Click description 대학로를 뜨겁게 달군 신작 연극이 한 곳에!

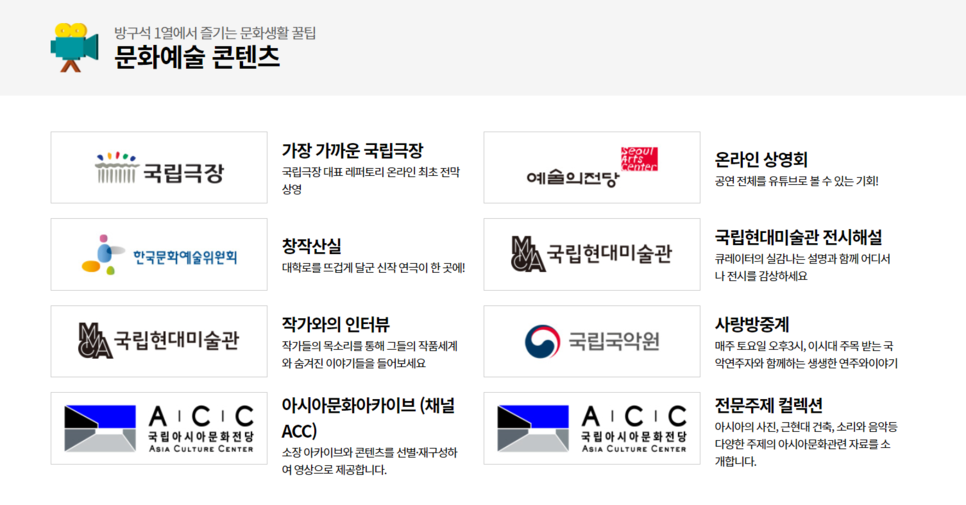coord(373,268)
